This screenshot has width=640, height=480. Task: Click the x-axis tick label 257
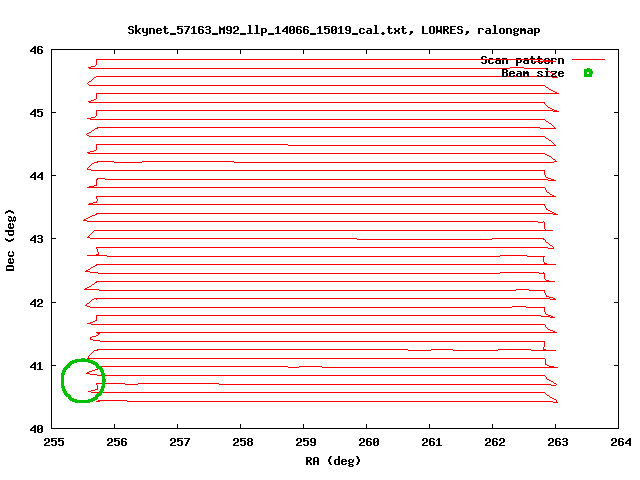click(180, 442)
